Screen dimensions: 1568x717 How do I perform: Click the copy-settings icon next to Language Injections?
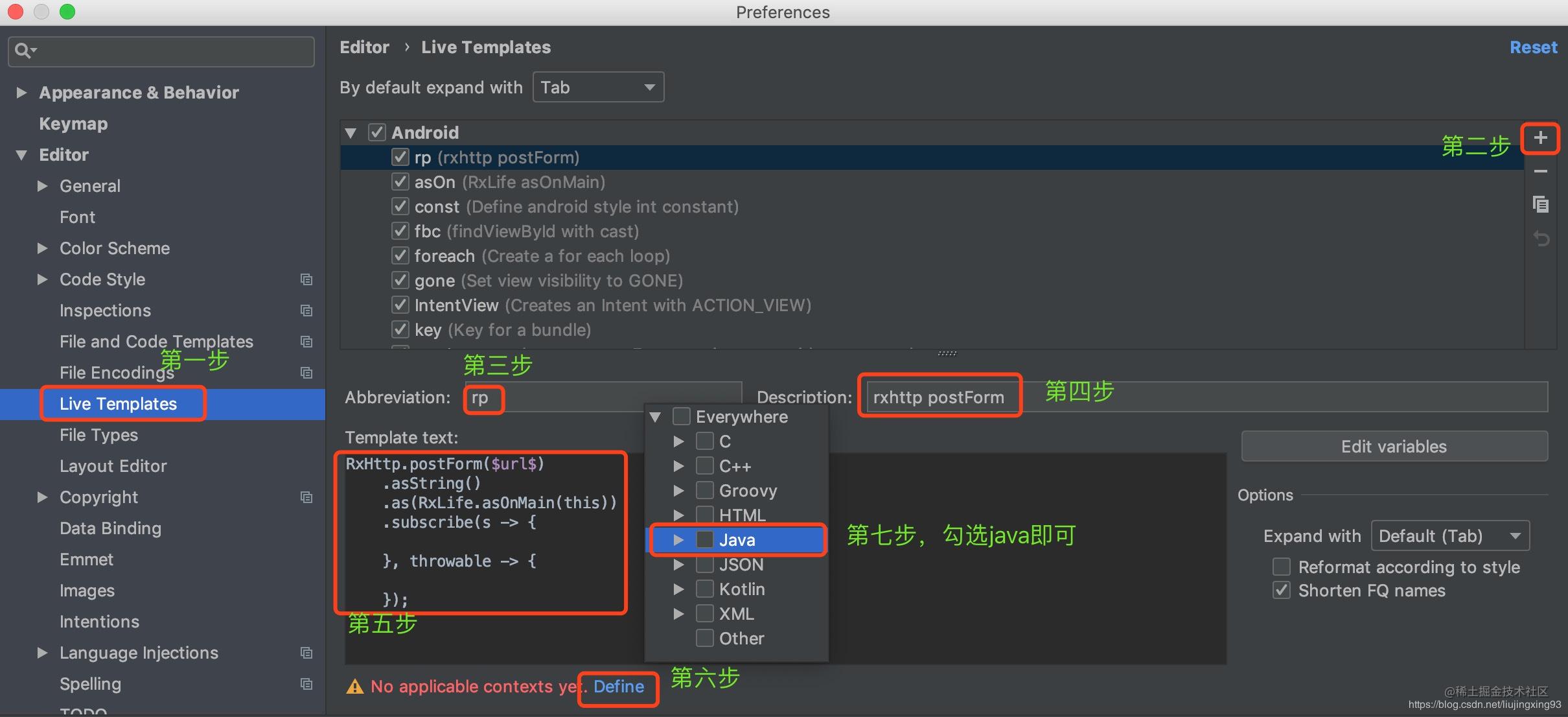pos(306,653)
